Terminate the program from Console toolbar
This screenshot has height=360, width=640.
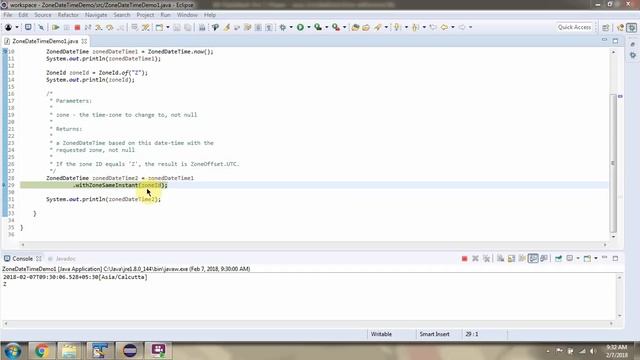pos(464,258)
